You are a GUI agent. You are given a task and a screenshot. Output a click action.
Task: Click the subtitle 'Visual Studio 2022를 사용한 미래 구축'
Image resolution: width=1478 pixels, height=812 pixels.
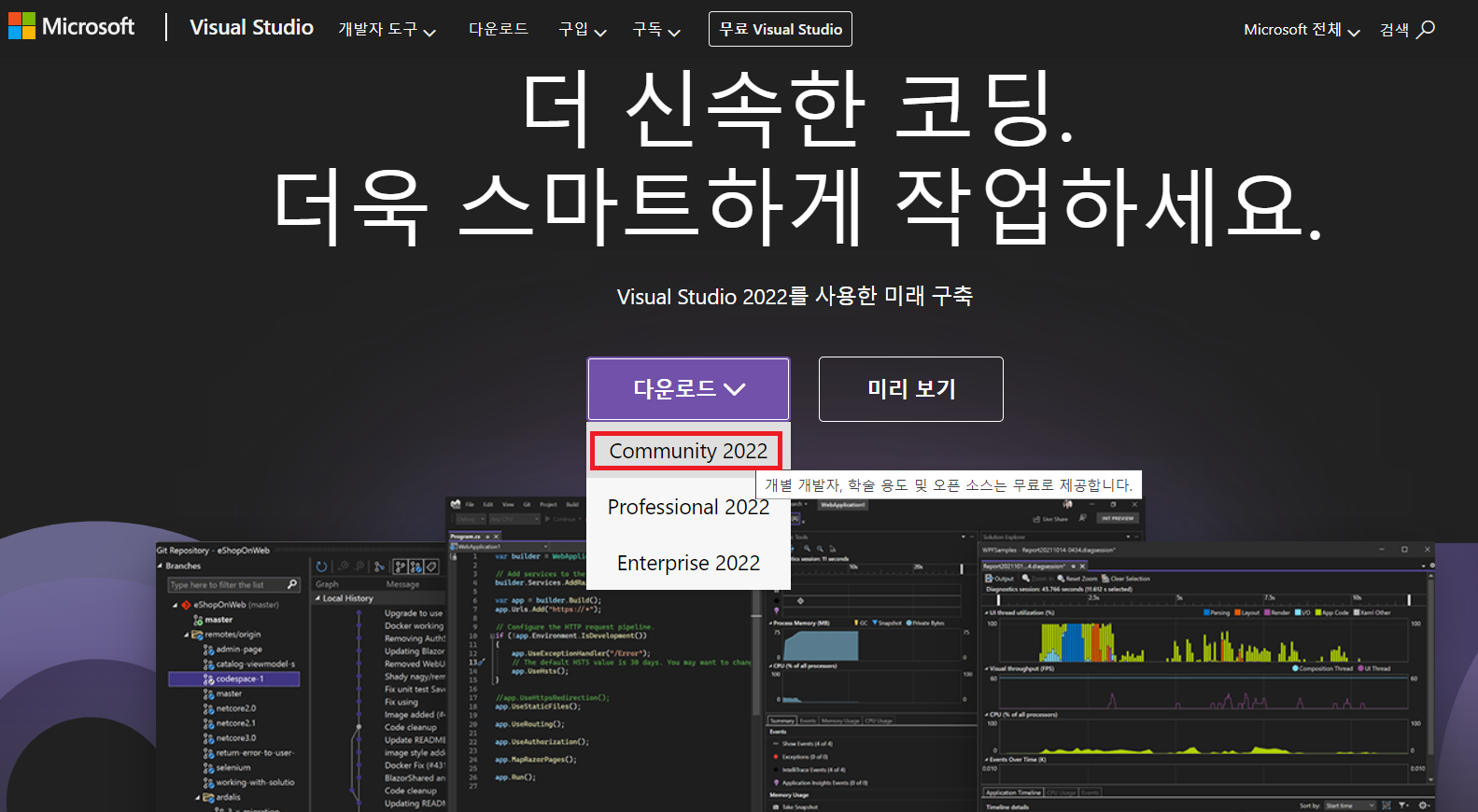[795, 297]
